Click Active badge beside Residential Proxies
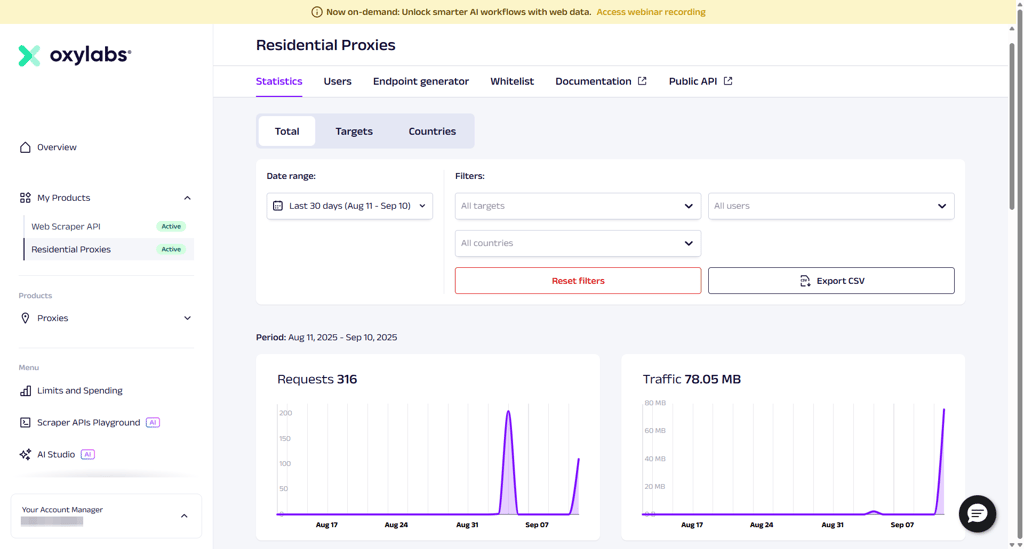Image resolution: width=1024 pixels, height=549 pixels. pos(171,249)
